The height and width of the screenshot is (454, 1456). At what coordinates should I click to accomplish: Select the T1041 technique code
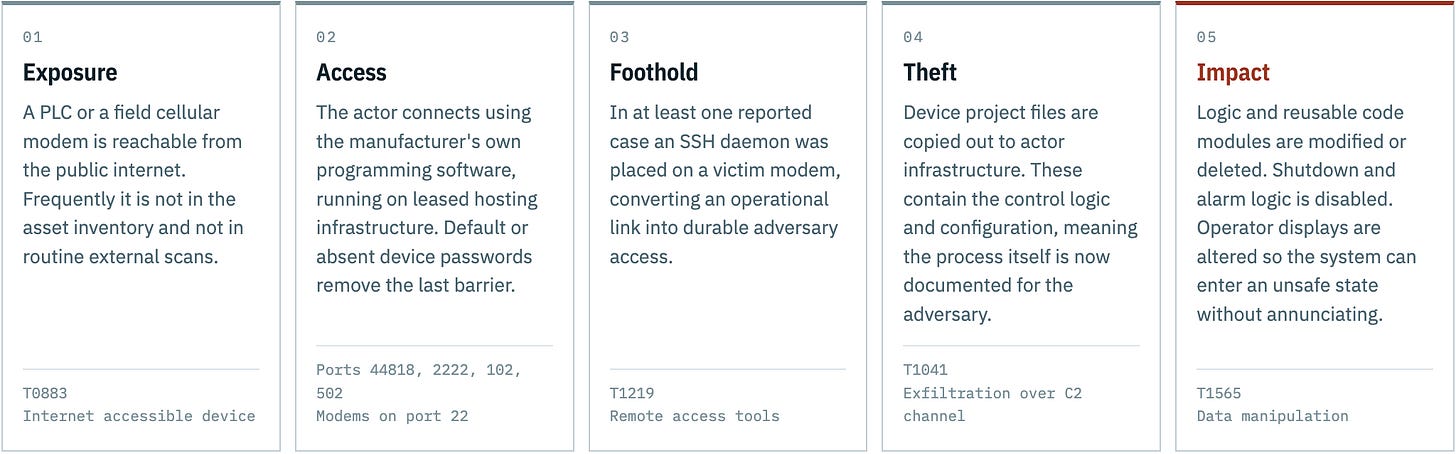925,370
